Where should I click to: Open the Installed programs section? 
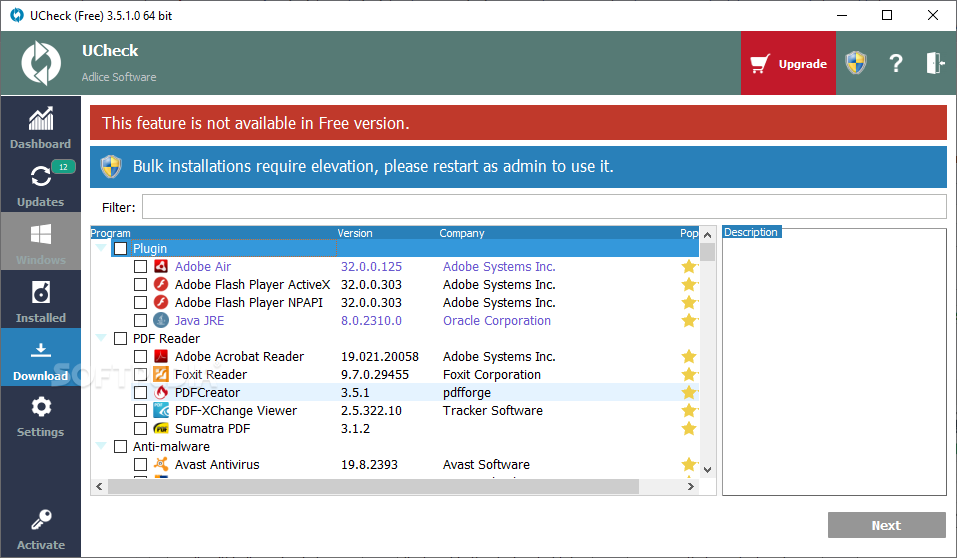[x=40, y=301]
